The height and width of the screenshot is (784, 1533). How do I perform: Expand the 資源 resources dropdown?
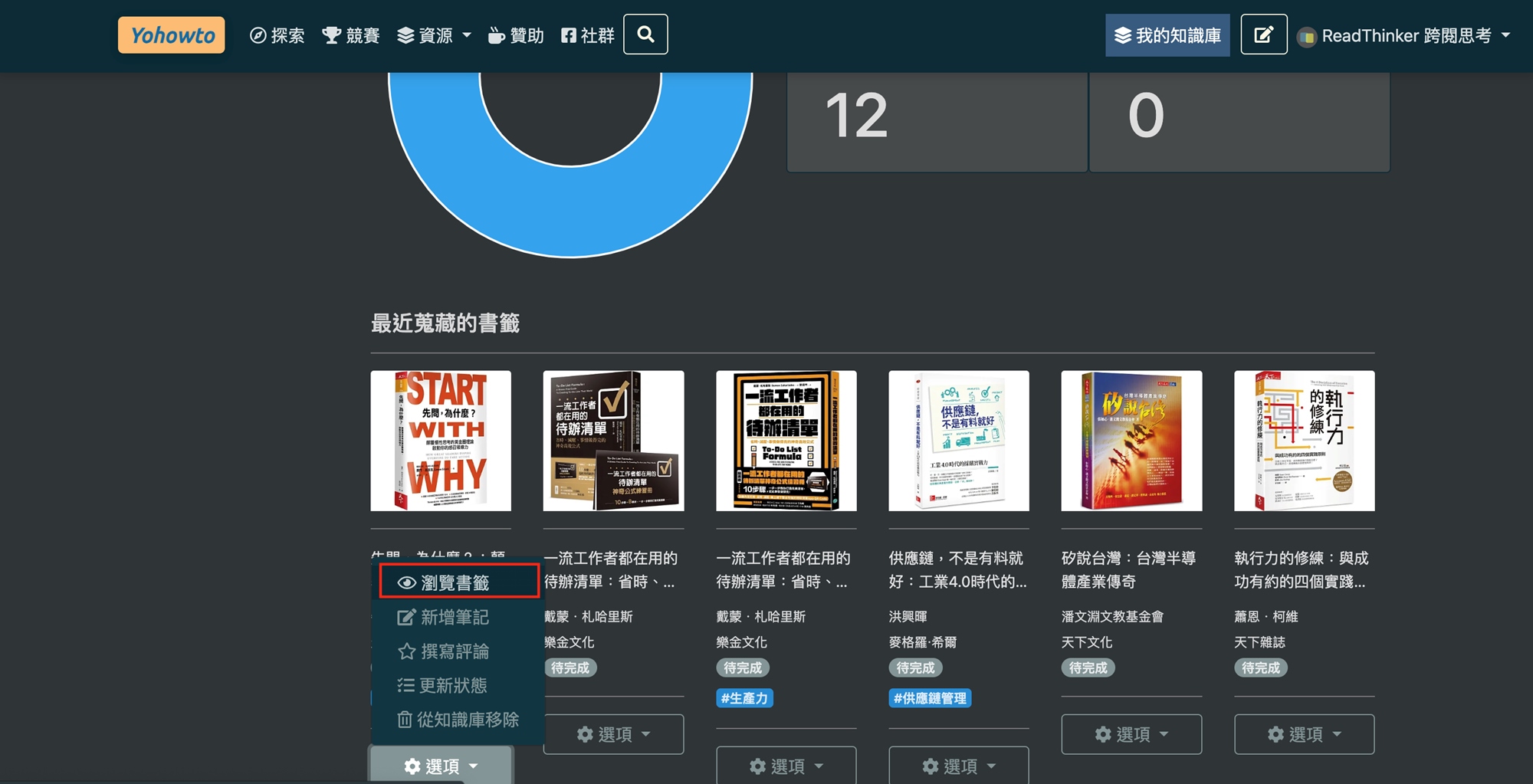(434, 36)
